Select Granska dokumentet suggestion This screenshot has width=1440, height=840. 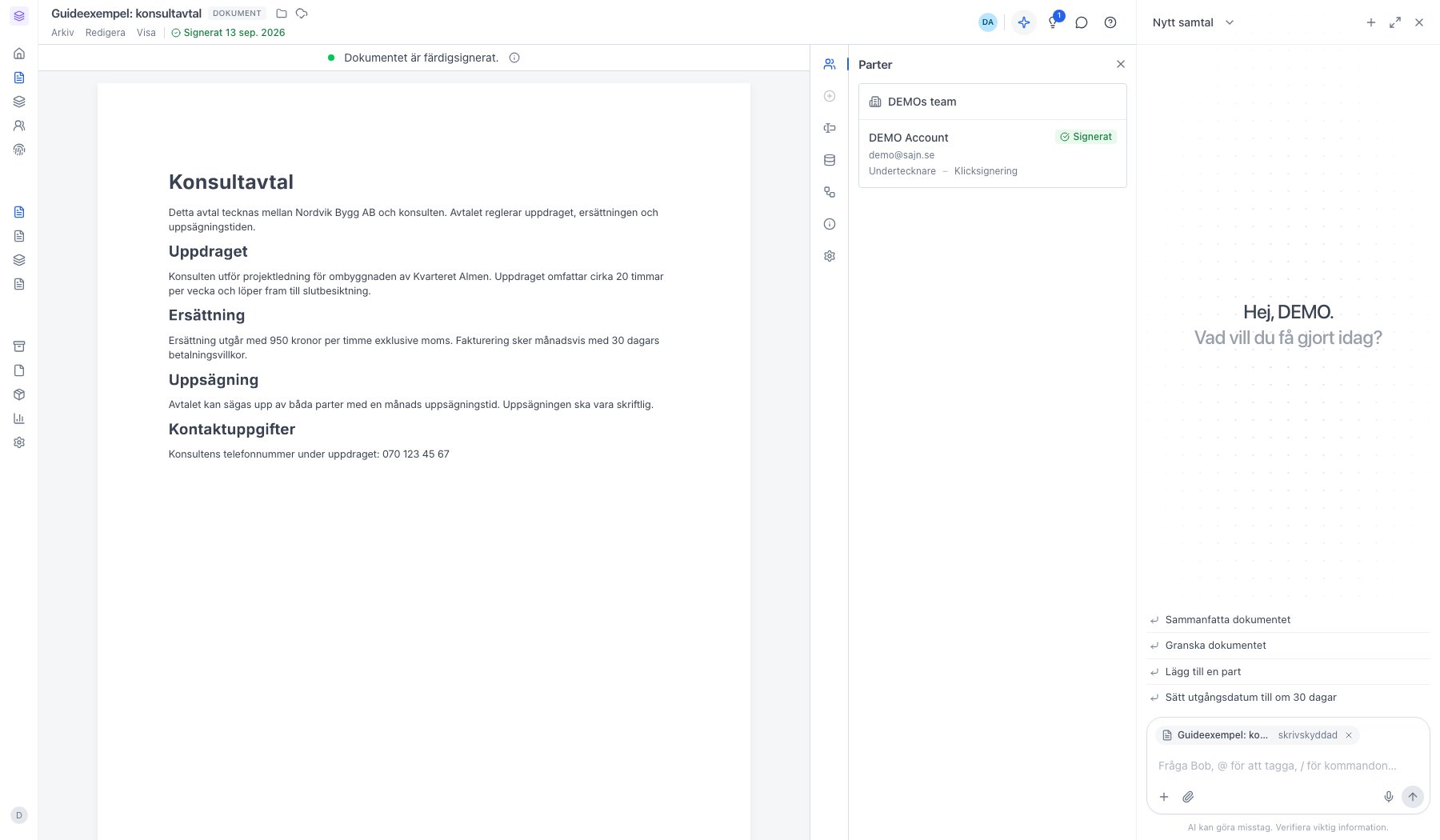coord(1288,646)
